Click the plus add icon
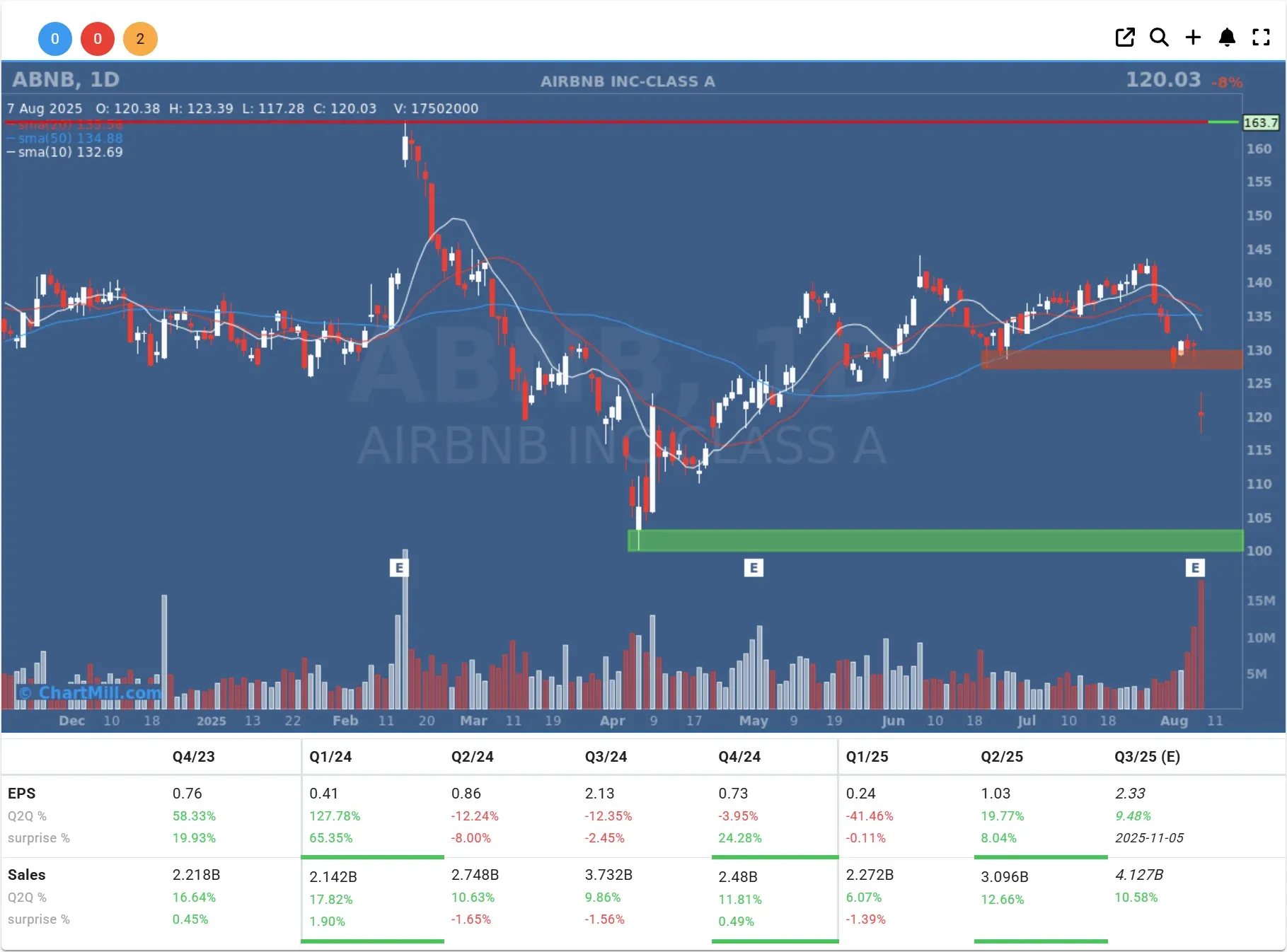 click(1193, 37)
